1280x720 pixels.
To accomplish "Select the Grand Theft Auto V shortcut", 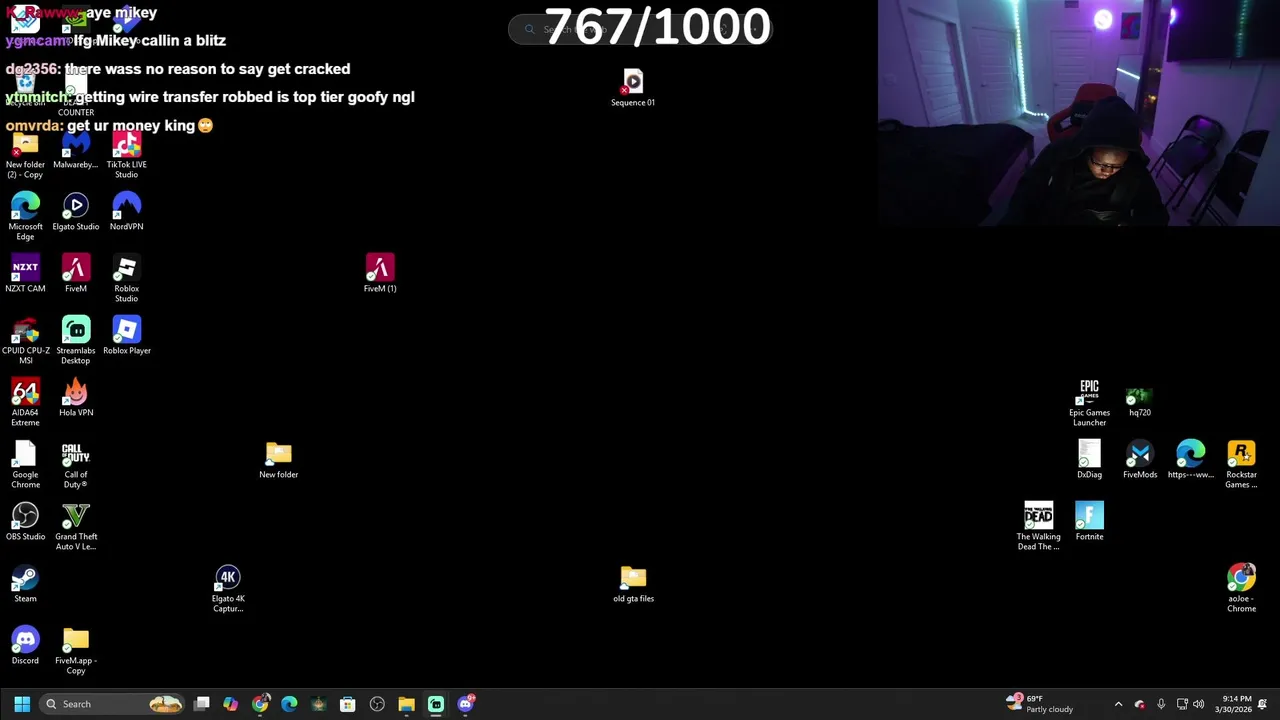I will point(76,527).
